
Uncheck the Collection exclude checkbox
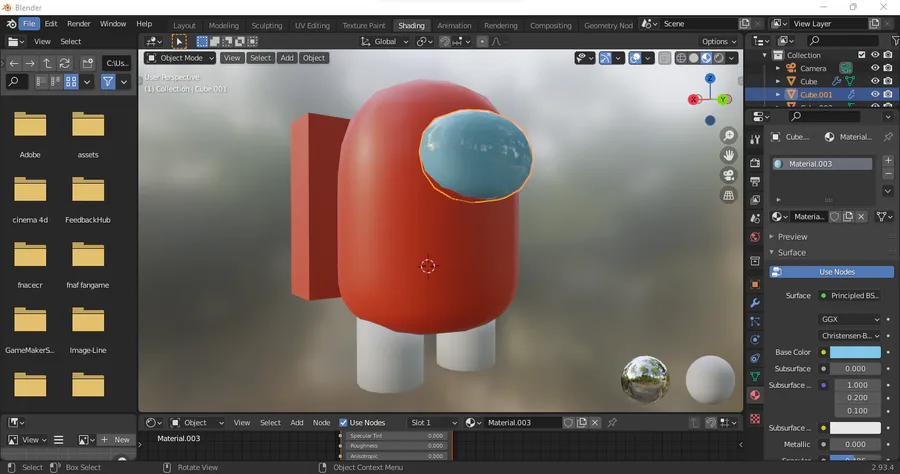click(x=862, y=55)
